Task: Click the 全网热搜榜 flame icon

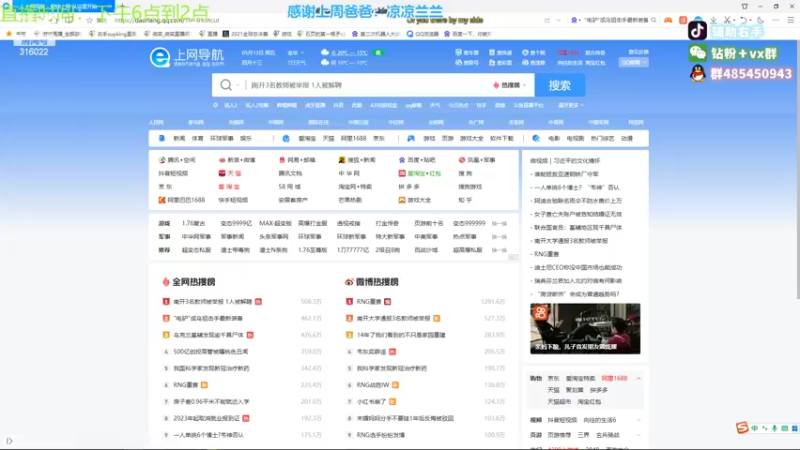Action: (x=165, y=282)
